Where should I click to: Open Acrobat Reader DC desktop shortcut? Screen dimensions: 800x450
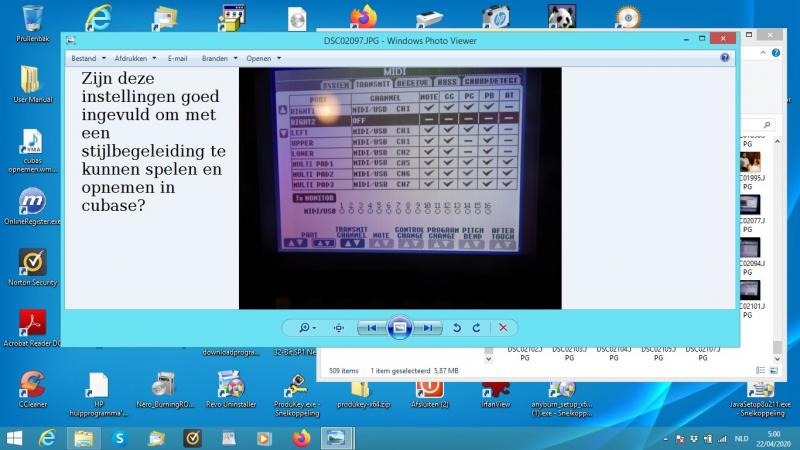(x=33, y=328)
